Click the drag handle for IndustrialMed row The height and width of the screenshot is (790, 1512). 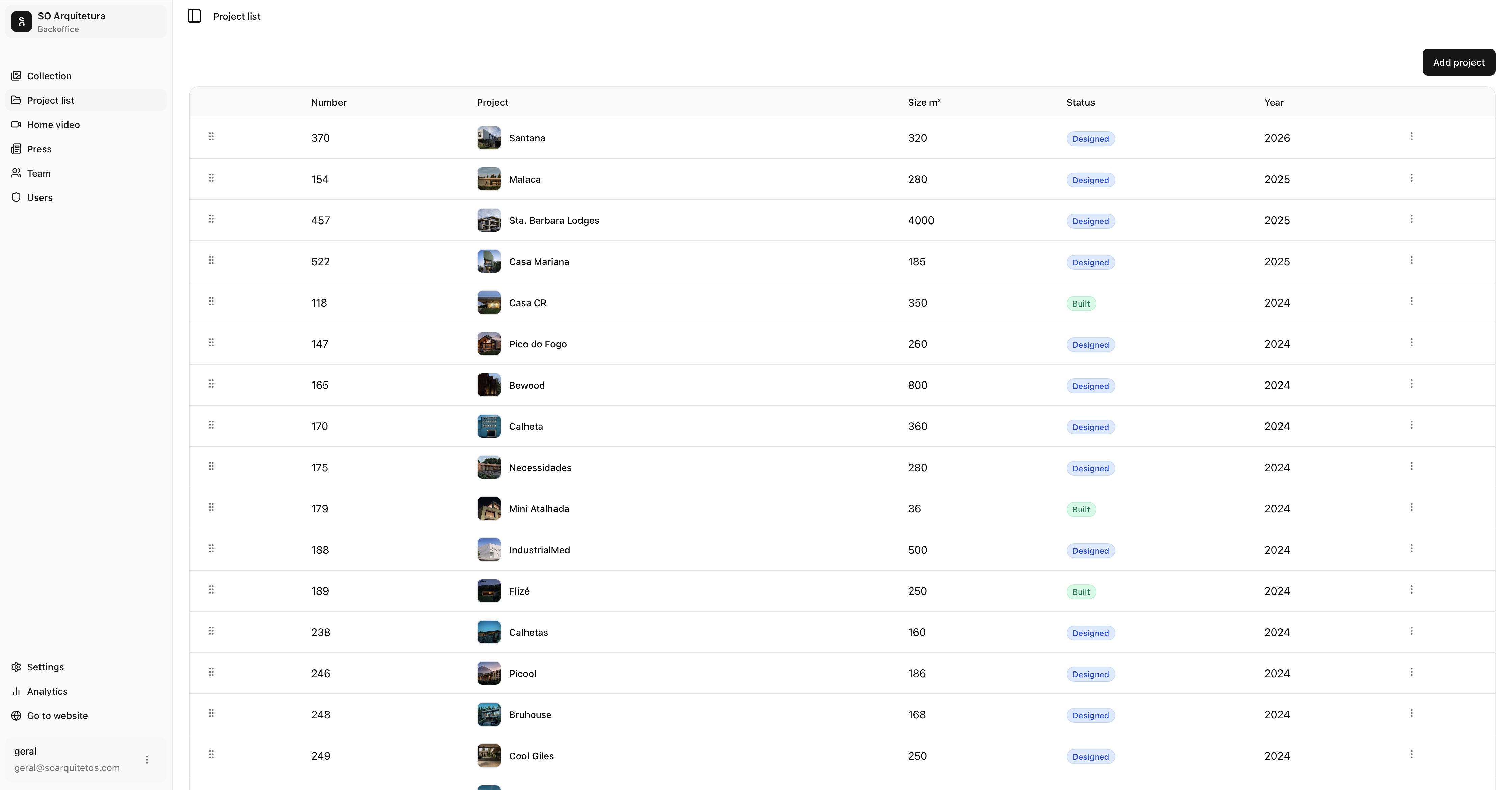point(211,548)
